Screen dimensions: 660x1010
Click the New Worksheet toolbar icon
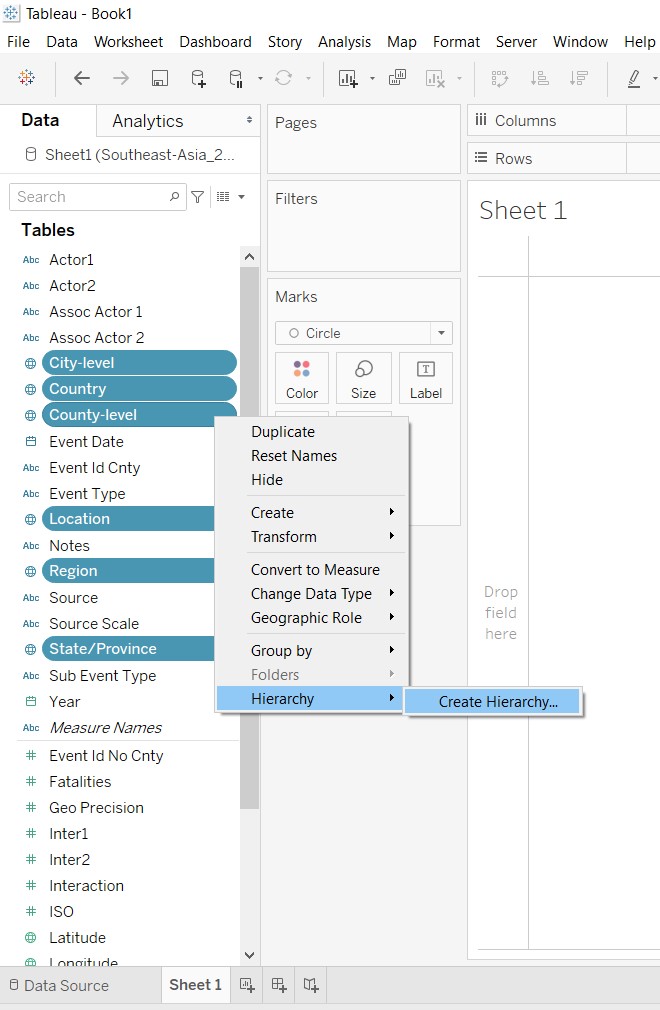tap(348, 78)
